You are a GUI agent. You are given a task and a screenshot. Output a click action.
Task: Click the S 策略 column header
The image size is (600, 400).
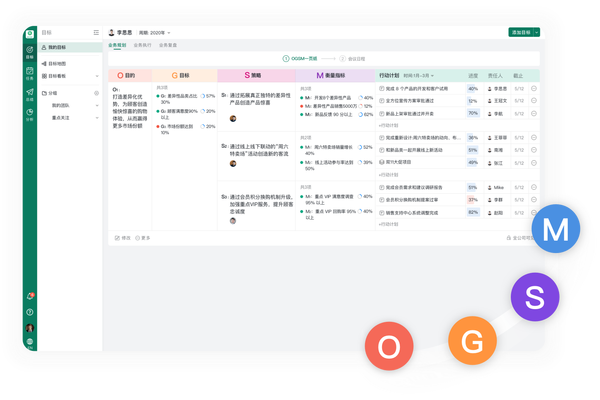pyautogui.click(x=256, y=75)
